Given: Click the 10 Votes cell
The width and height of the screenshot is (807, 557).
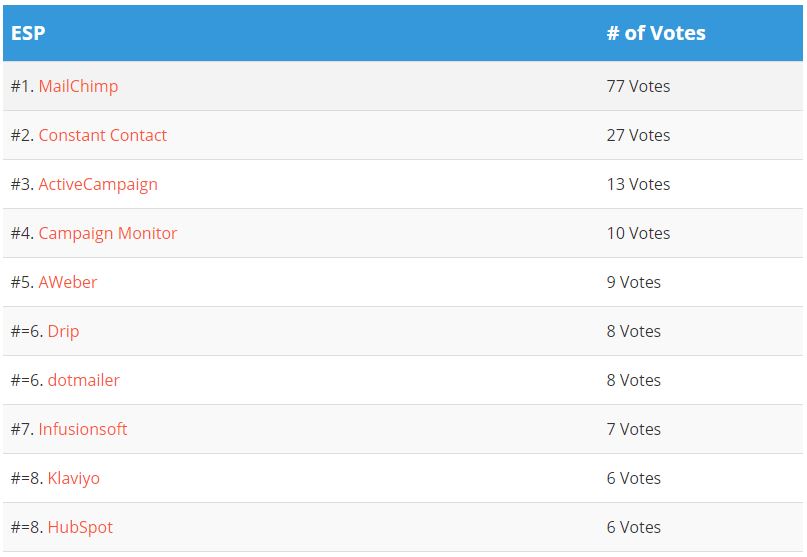Looking at the screenshot, I should pos(638,233).
